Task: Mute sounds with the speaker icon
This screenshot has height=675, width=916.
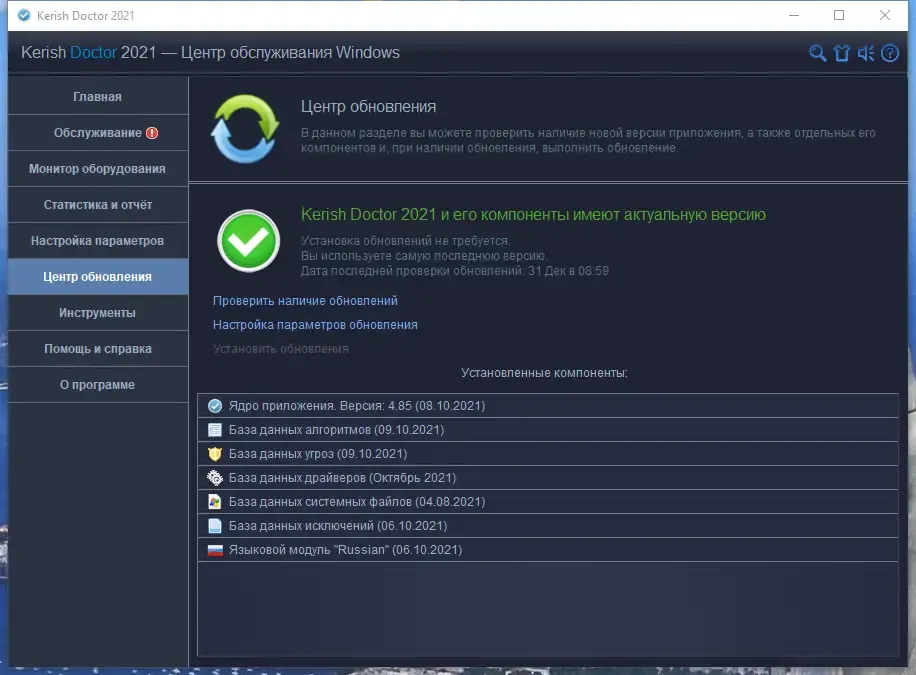Action: pyautogui.click(x=866, y=53)
